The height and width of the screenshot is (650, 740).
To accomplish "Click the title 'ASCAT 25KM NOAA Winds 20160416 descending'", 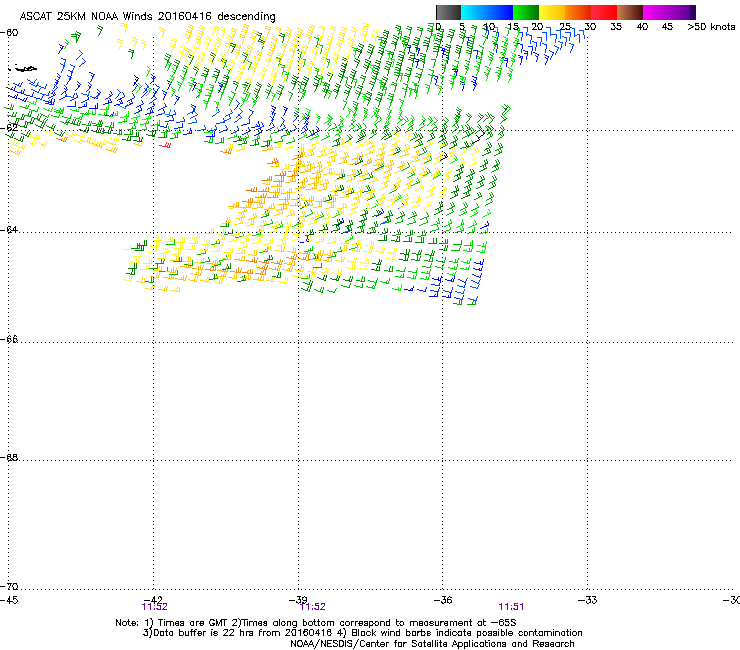I will click(x=147, y=17).
